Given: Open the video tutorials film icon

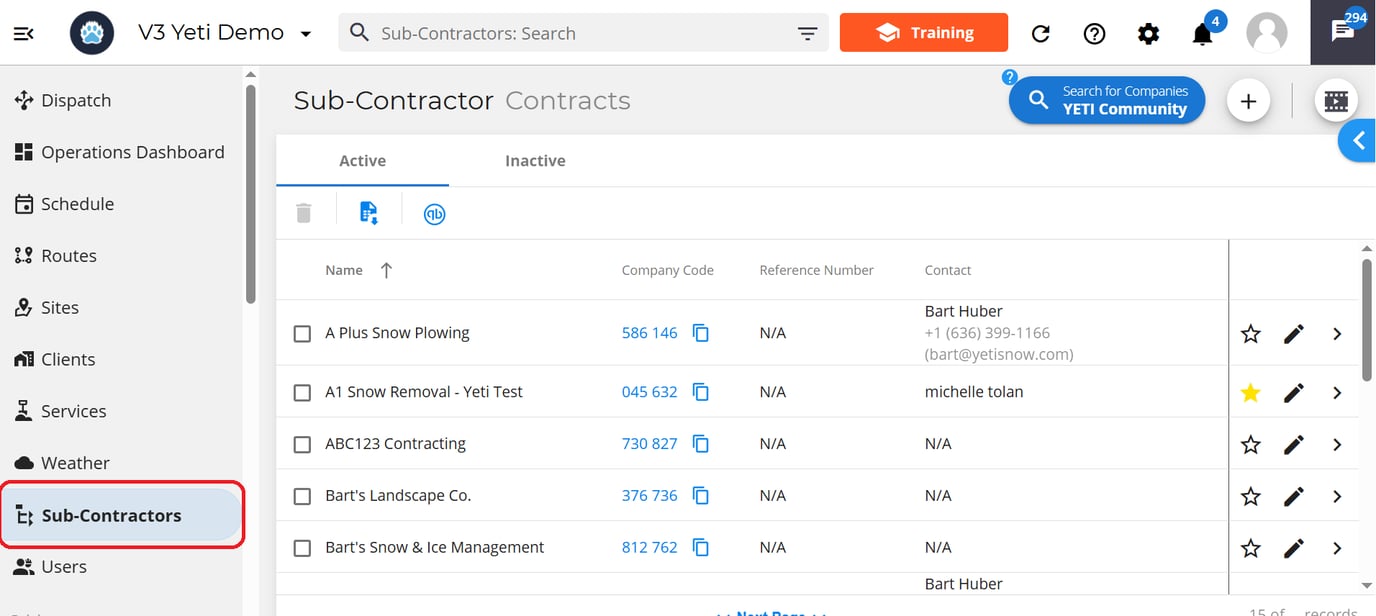Looking at the screenshot, I should click(x=1337, y=100).
